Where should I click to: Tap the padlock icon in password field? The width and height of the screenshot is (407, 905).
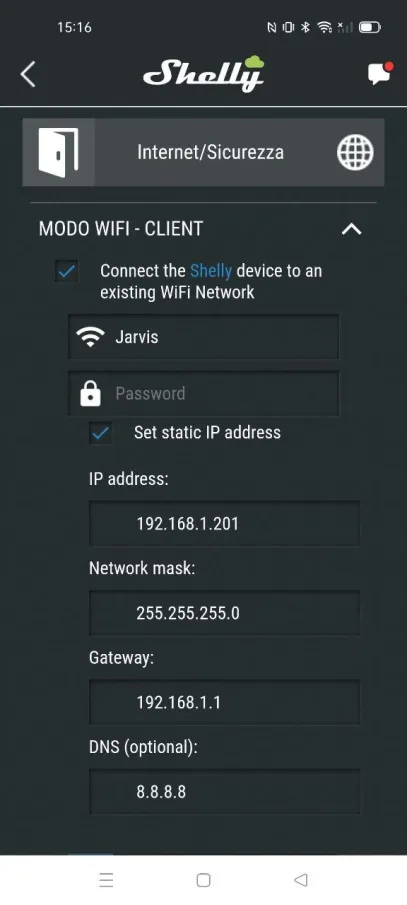90,394
